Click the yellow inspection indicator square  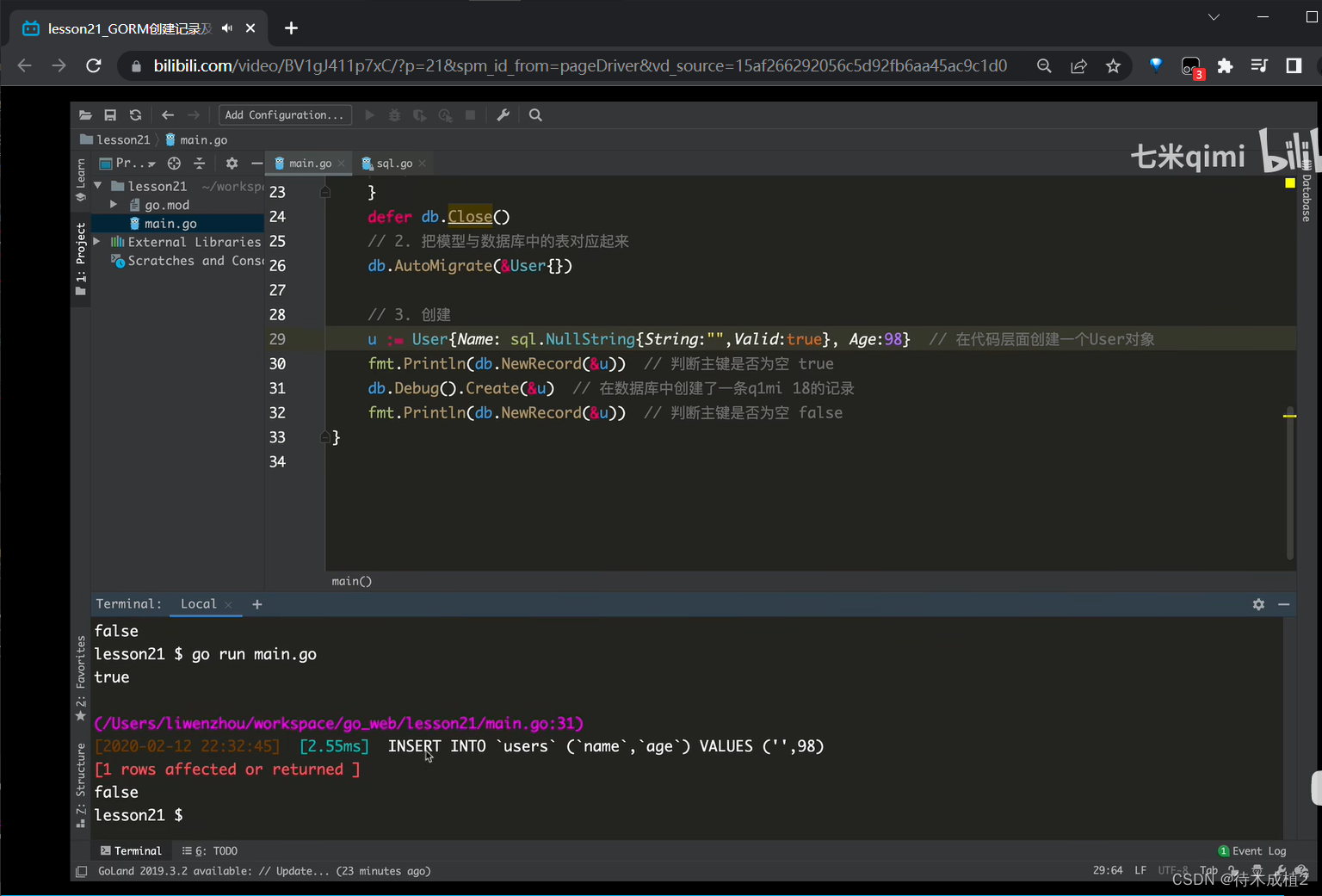[x=1289, y=182]
